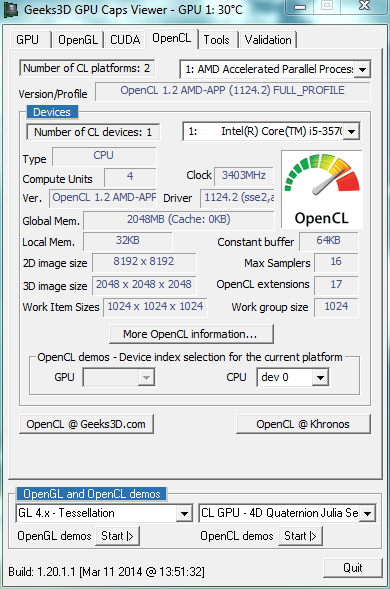
Task: Click the Driver field 1124.2
Action: 237,198
